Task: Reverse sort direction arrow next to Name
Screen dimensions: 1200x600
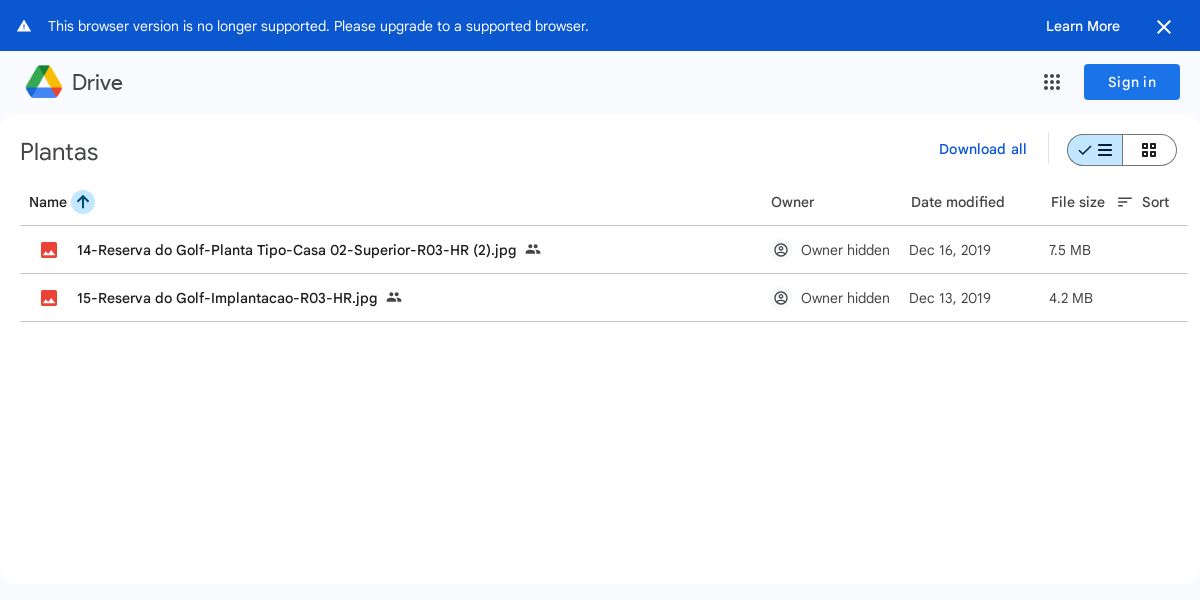Action: pos(83,202)
